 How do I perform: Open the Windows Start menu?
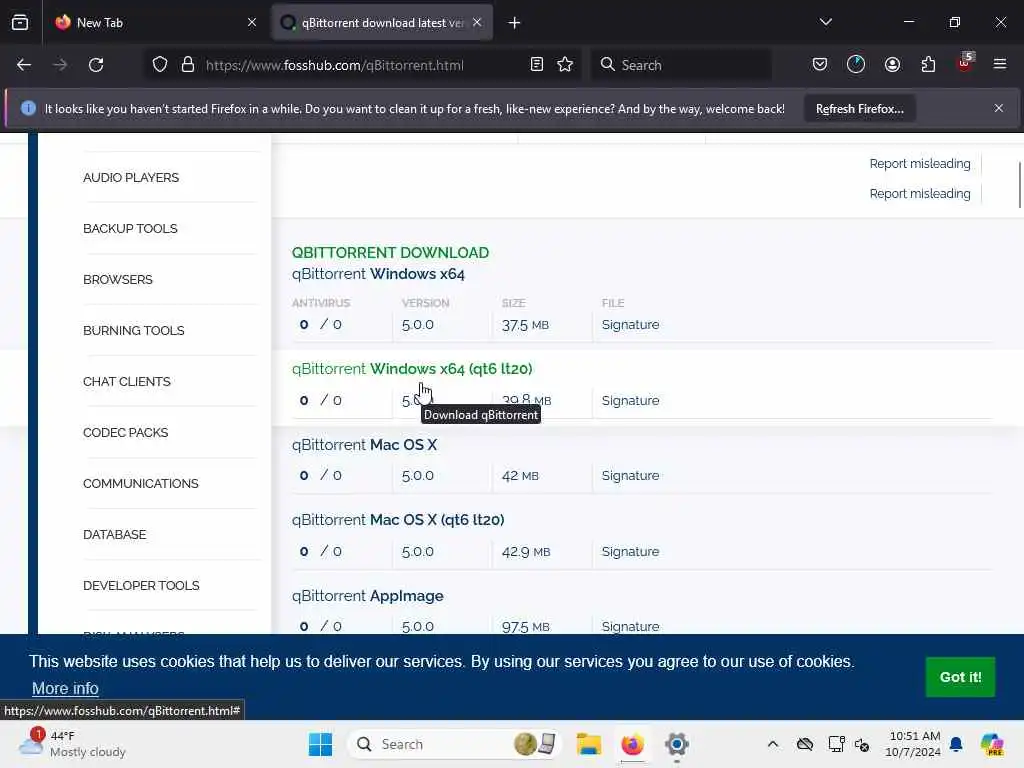click(320, 744)
